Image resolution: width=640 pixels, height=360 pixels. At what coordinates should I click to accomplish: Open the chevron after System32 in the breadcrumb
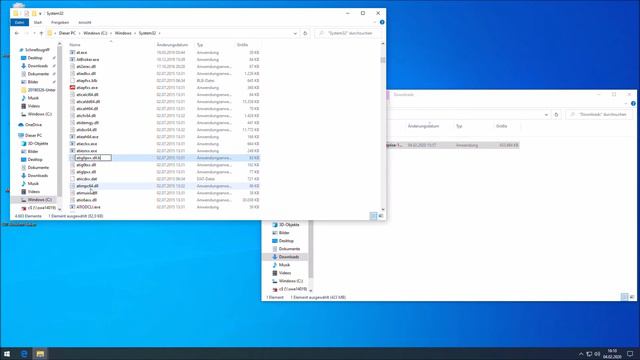pos(160,33)
